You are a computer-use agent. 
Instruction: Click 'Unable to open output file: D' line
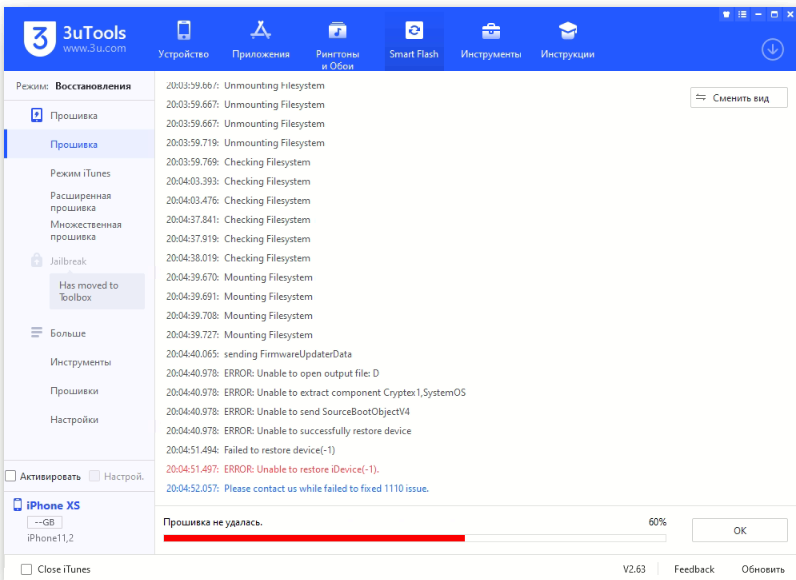[273, 373]
